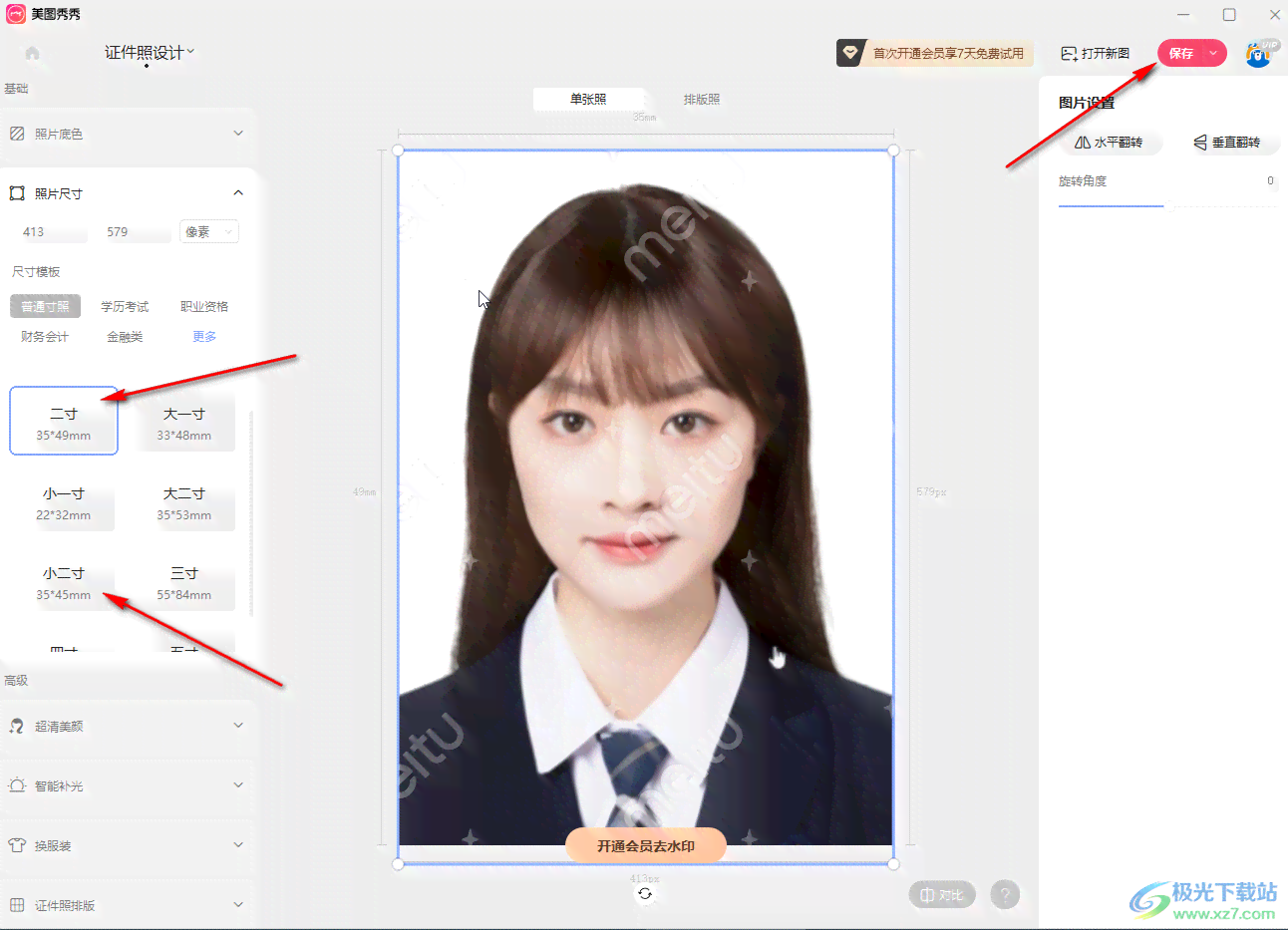This screenshot has height=930, width=1288.
Task: Click the VIP trial promotion banner
Action: coord(935,53)
